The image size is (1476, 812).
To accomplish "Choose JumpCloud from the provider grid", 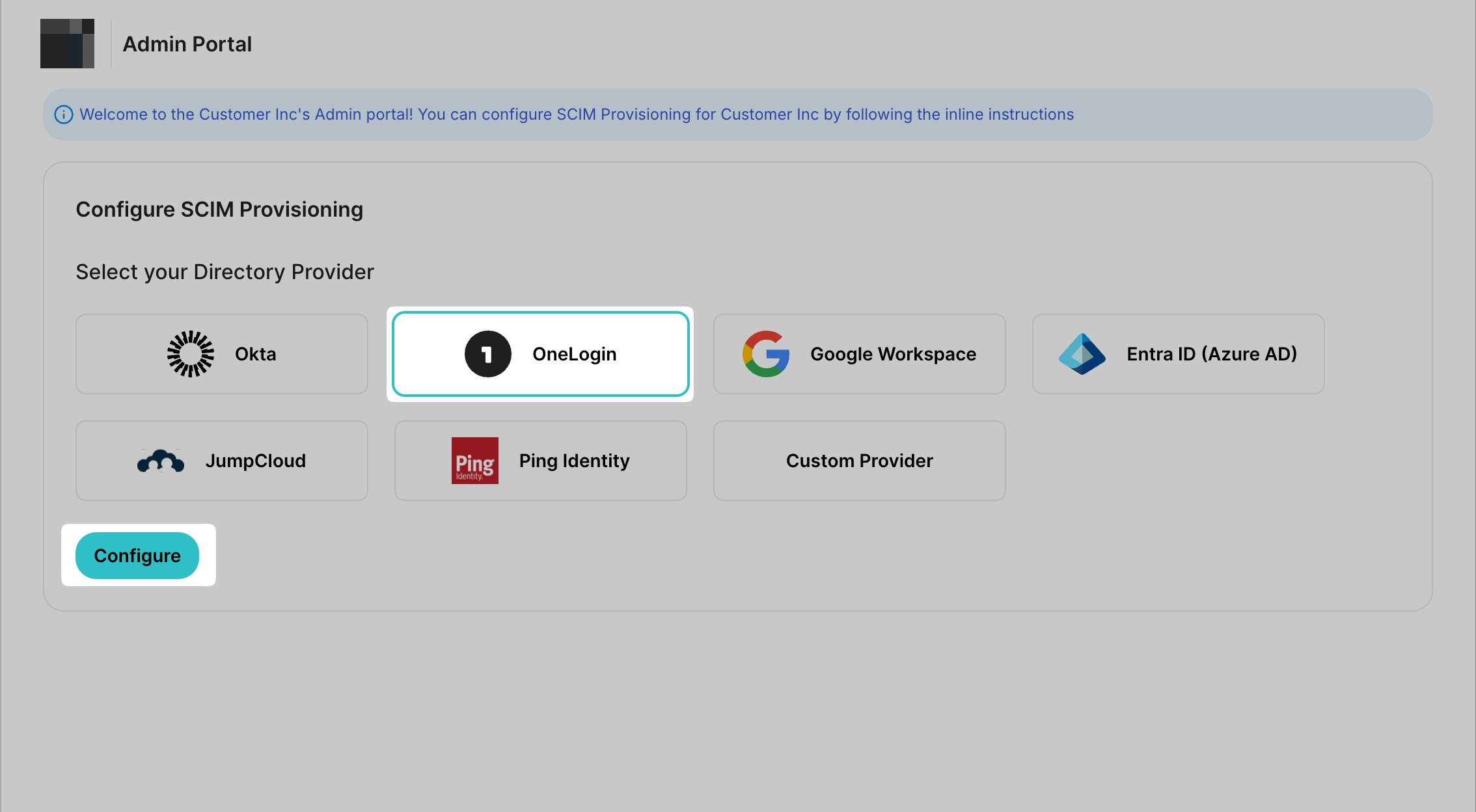I will (x=221, y=461).
